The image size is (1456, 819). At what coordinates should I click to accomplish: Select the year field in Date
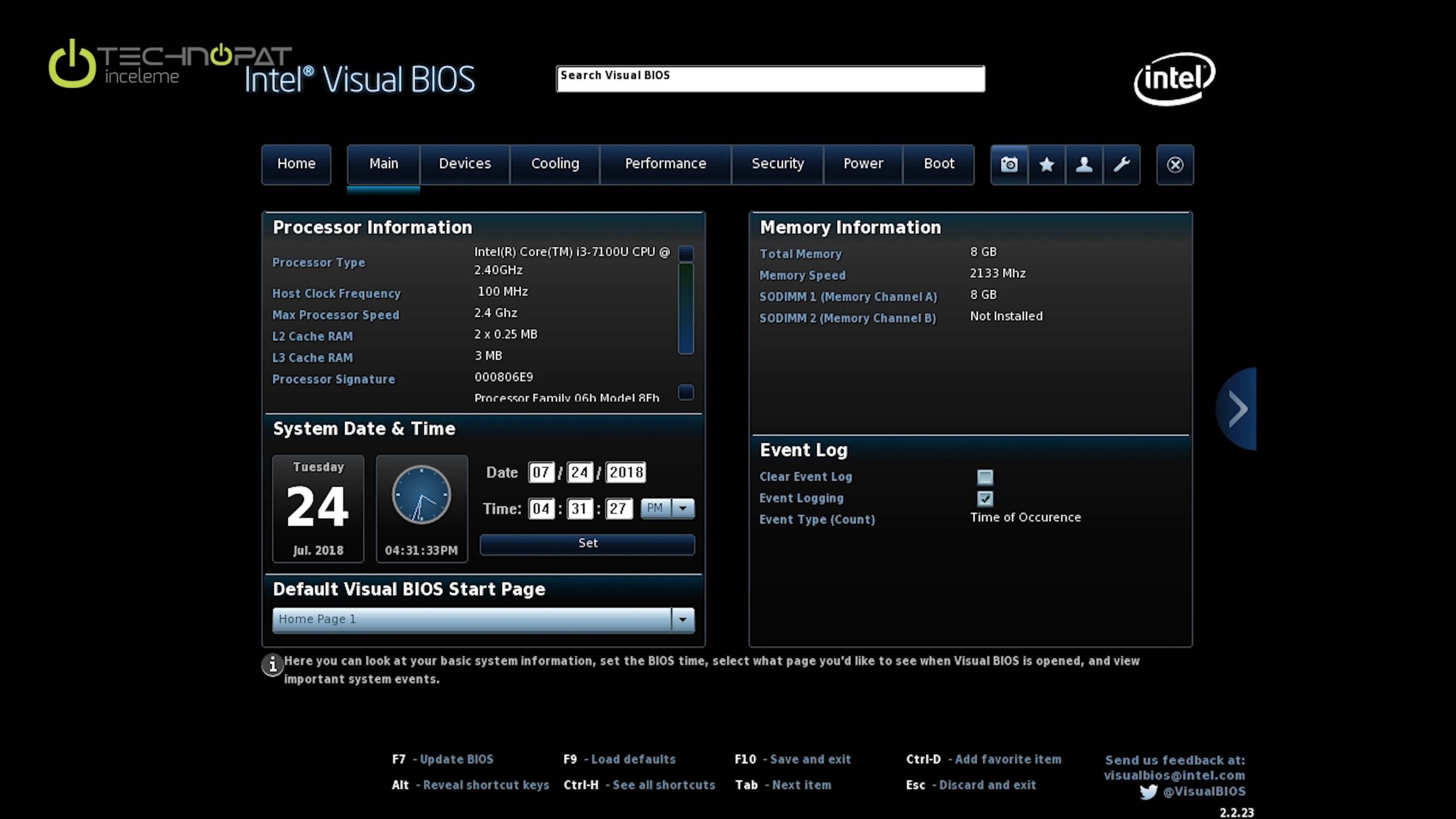626,472
